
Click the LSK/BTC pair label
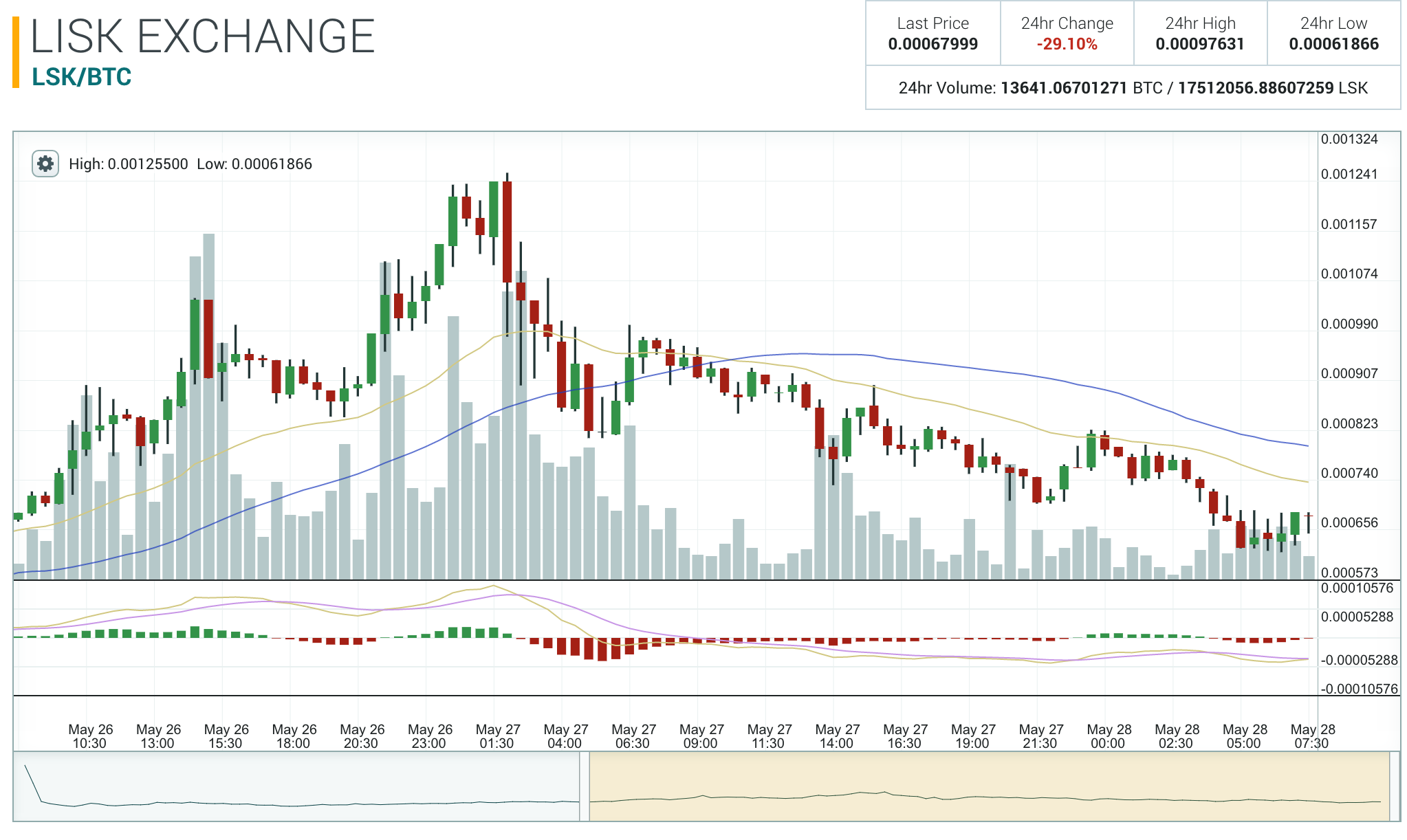point(81,77)
